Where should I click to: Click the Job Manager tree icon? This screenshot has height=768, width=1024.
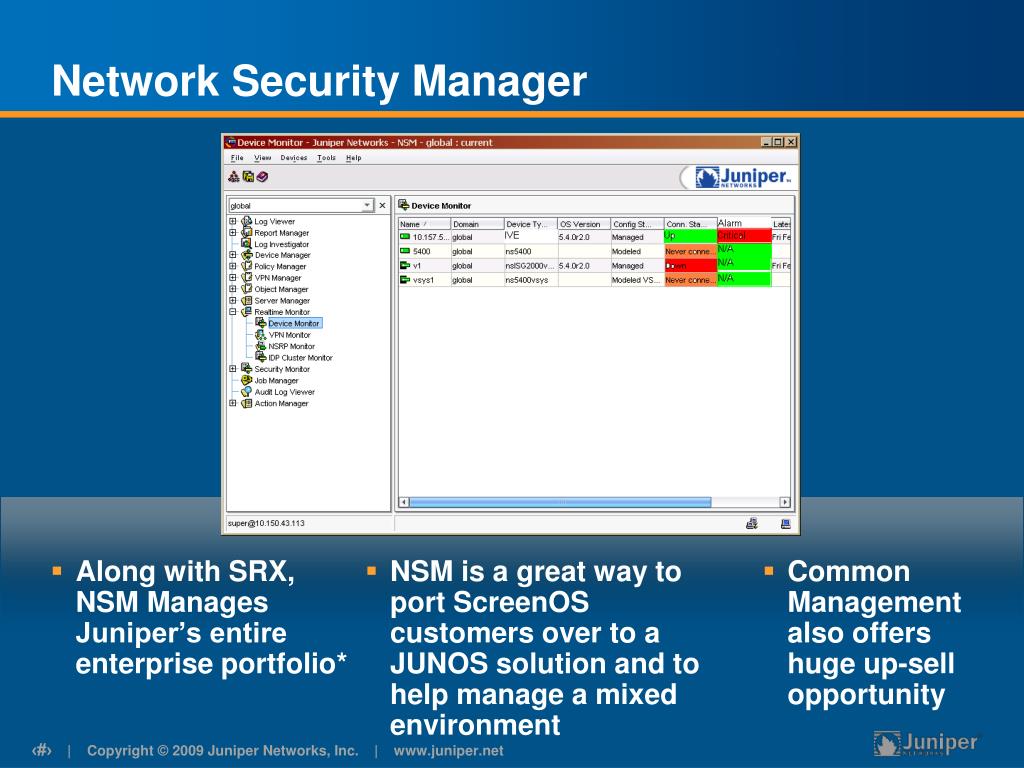(246, 380)
